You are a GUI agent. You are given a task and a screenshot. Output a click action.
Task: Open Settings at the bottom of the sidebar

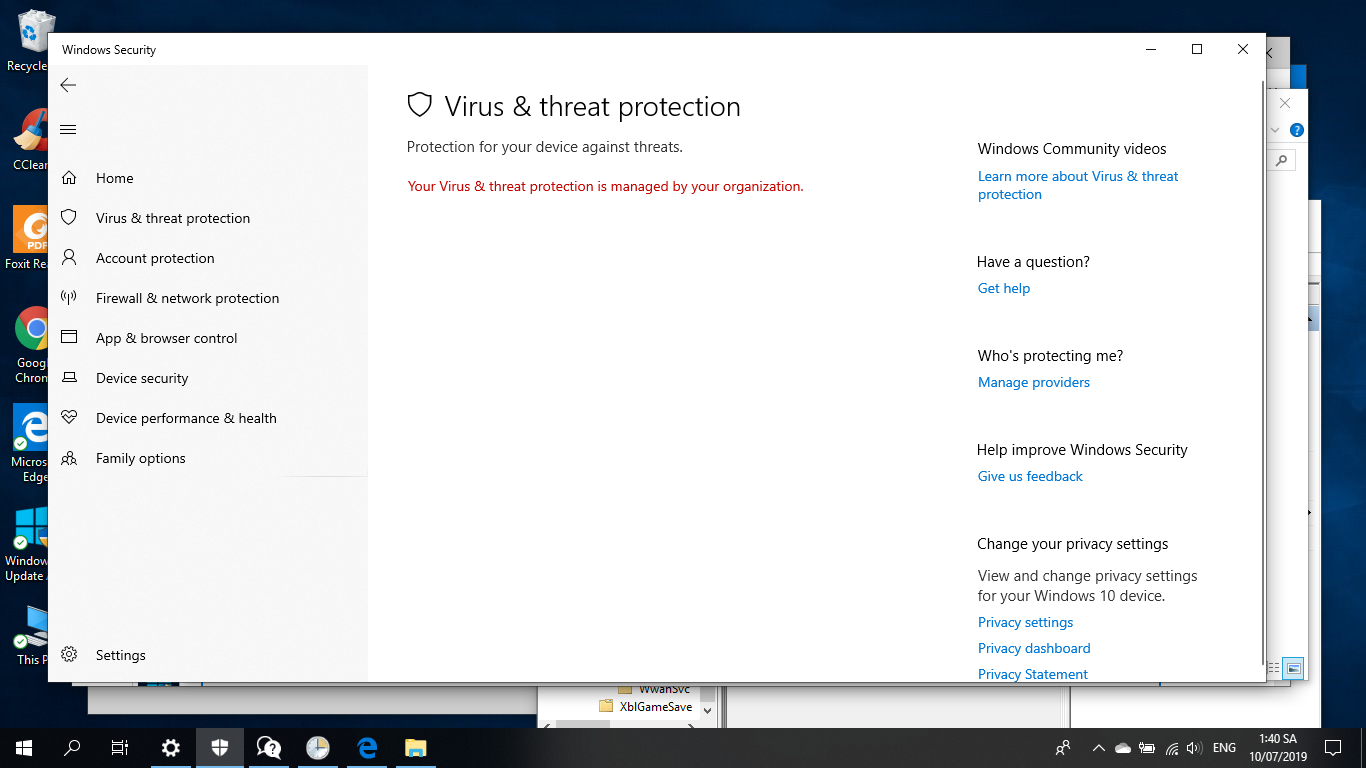pos(120,655)
